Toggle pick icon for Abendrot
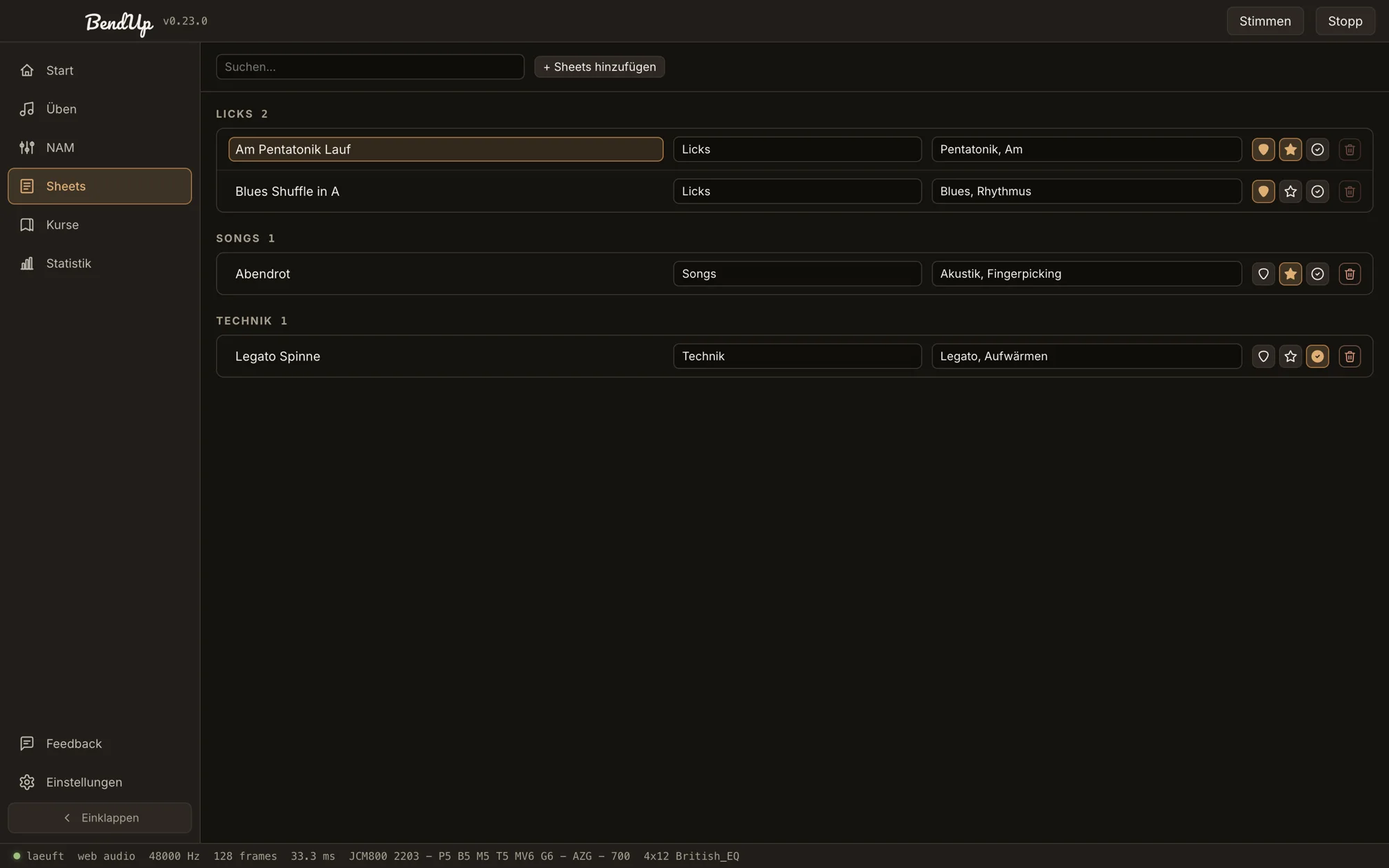The height and width of the screenshot is (868, 1389). coord(1263,274)
